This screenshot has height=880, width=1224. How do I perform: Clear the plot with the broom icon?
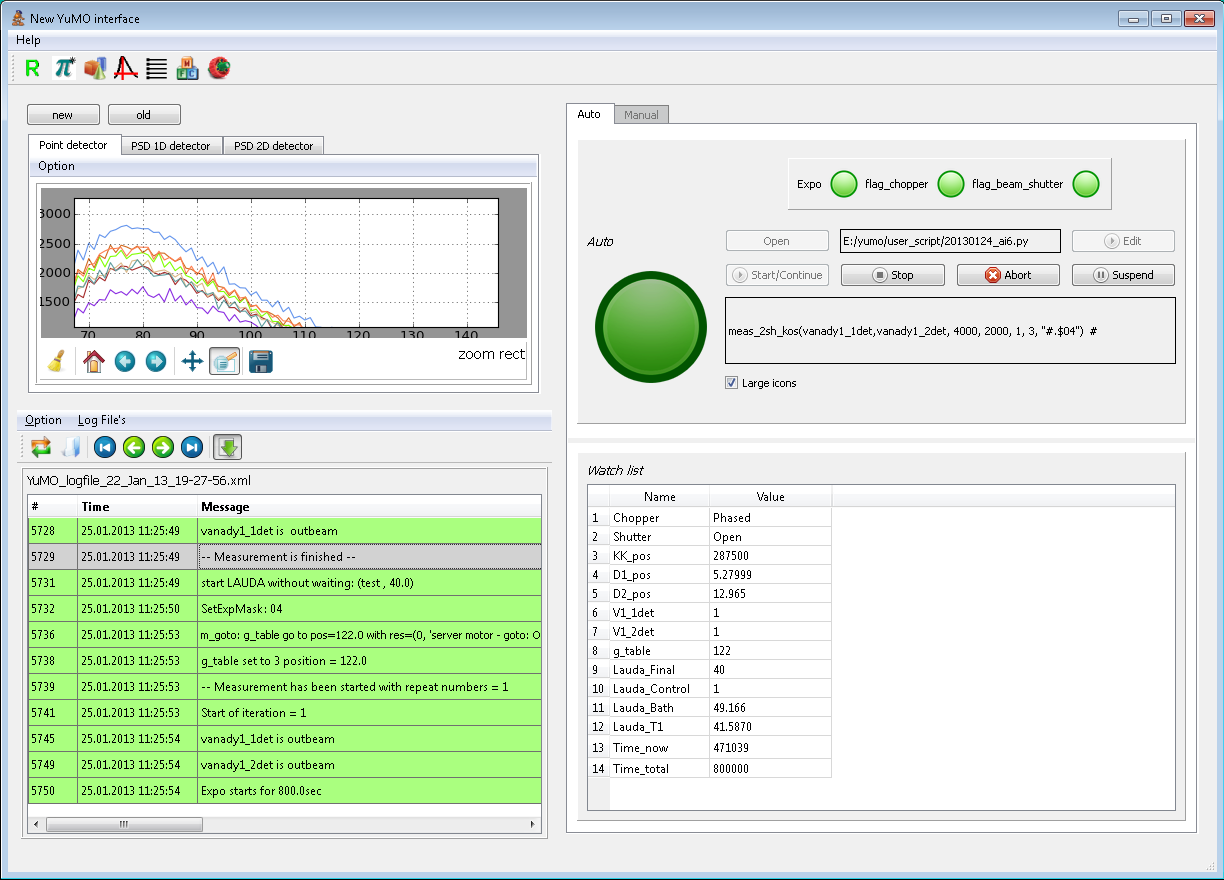point(57,361)
